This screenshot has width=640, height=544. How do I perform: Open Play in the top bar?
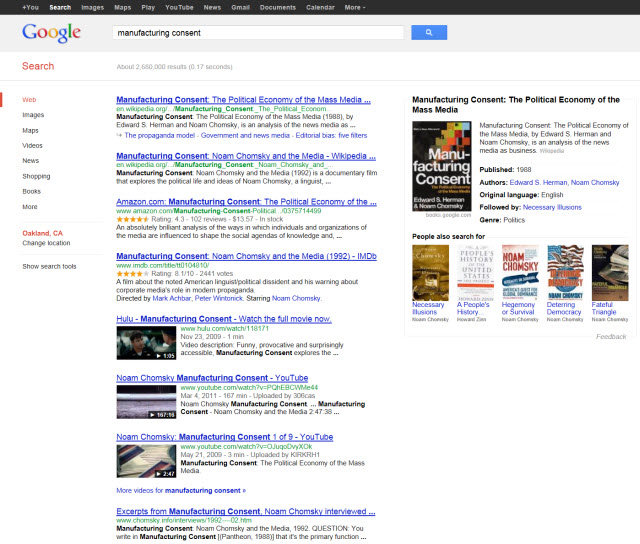point(148,7)
